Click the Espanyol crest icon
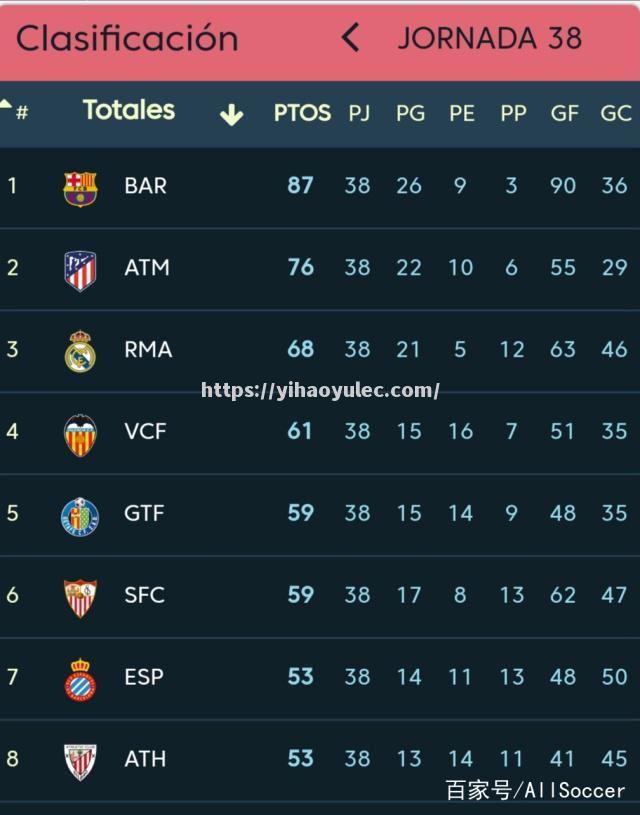This screenshot has width=640, height=815. click(x=80, y=680)
